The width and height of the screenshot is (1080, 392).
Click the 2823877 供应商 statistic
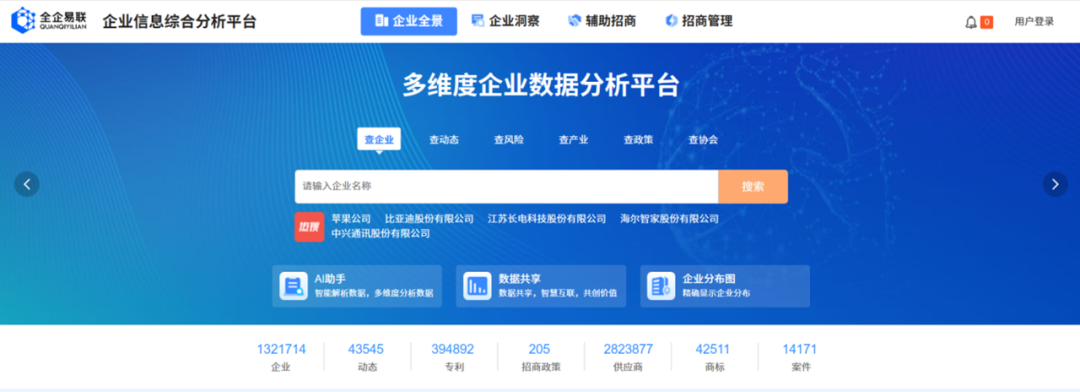(x=627, y=357)
